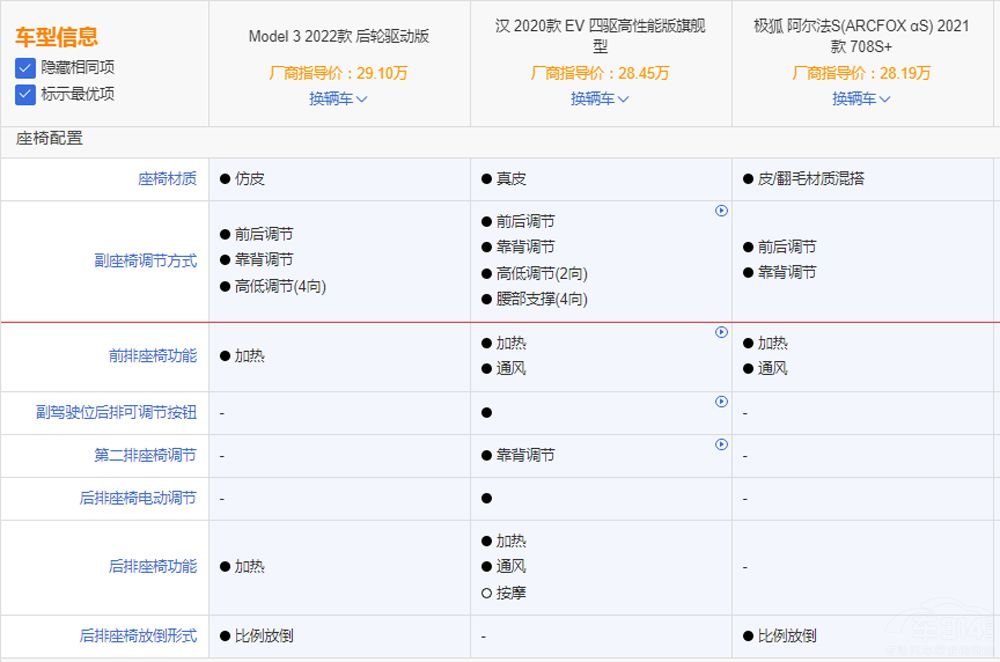Select the 第二排座椅调节 label link
The image size is (1000, 662).
(145, 456)
